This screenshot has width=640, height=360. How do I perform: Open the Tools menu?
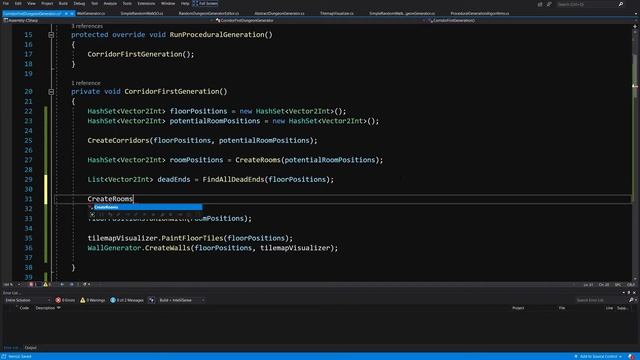pyautogui.click(x=127, y=3)
